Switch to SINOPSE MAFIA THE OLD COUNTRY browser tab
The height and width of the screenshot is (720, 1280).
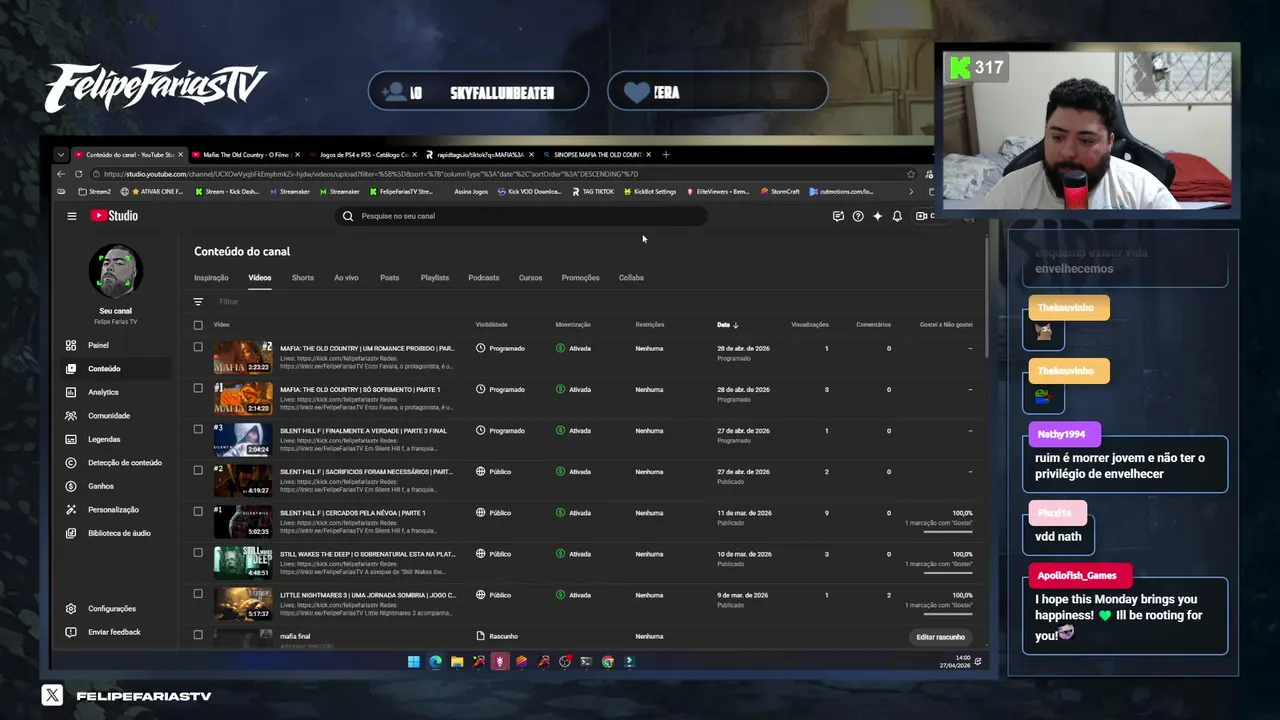coord(598,155)
